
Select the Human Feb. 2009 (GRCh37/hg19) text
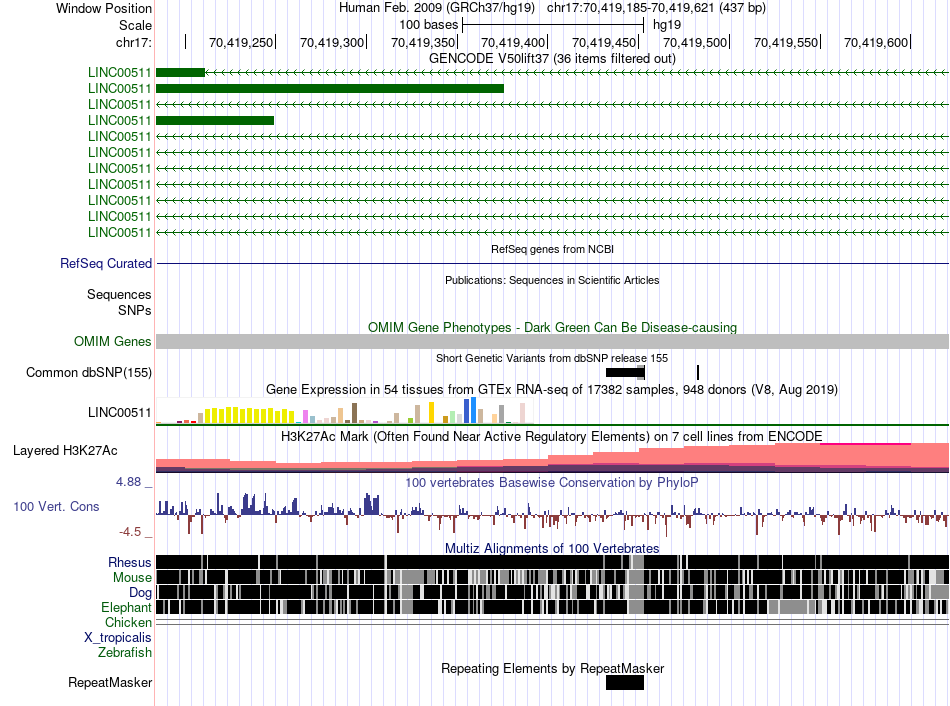tap(437, 8)
